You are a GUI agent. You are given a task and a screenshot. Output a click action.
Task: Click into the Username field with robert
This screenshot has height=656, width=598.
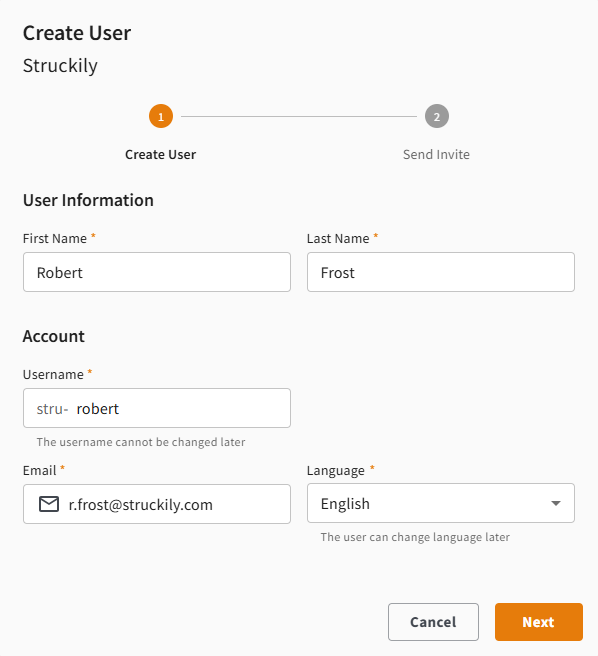[x=157, y=408]
